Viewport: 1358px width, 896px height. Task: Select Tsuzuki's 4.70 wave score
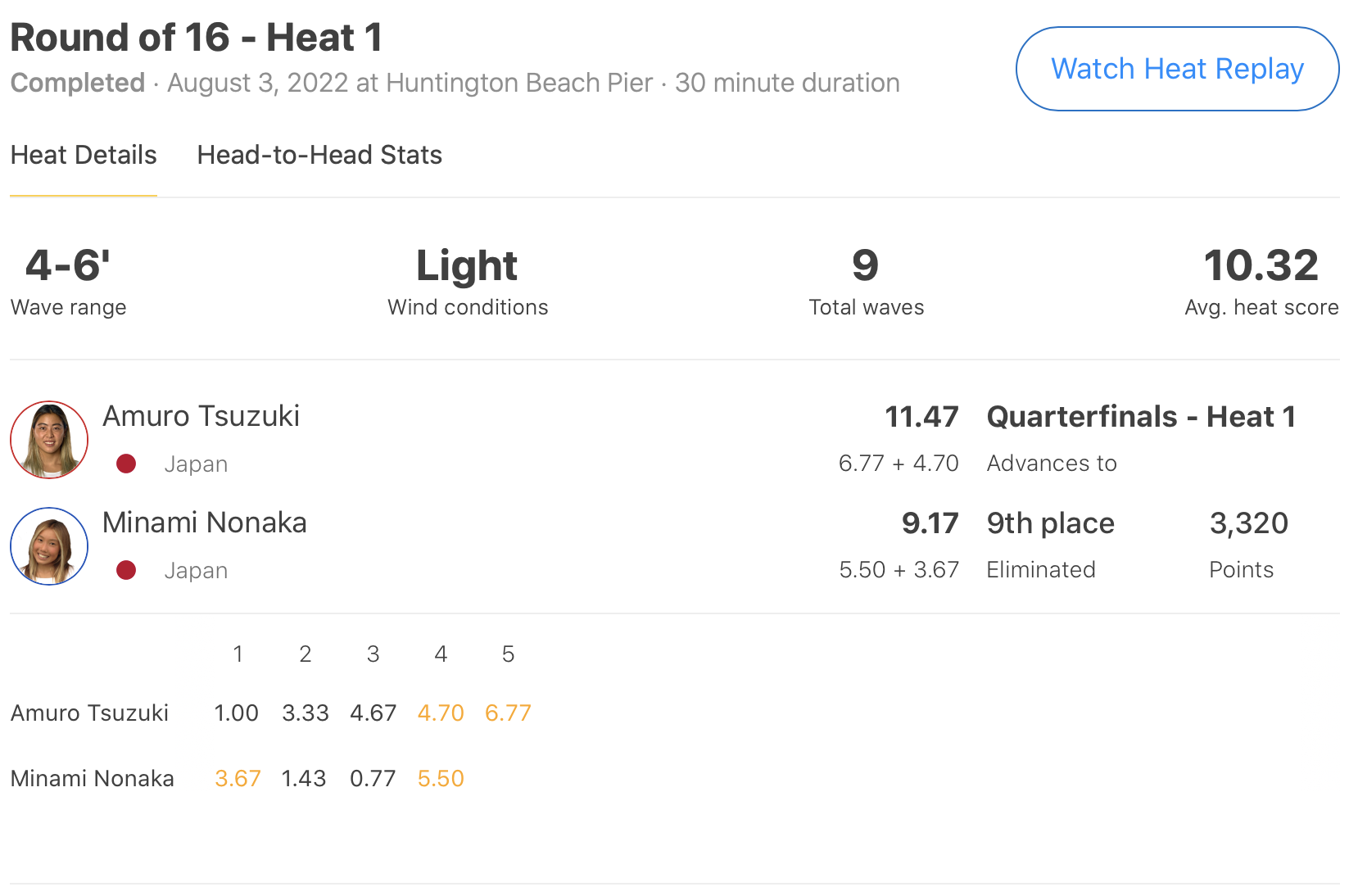click(x=441, y=713)
